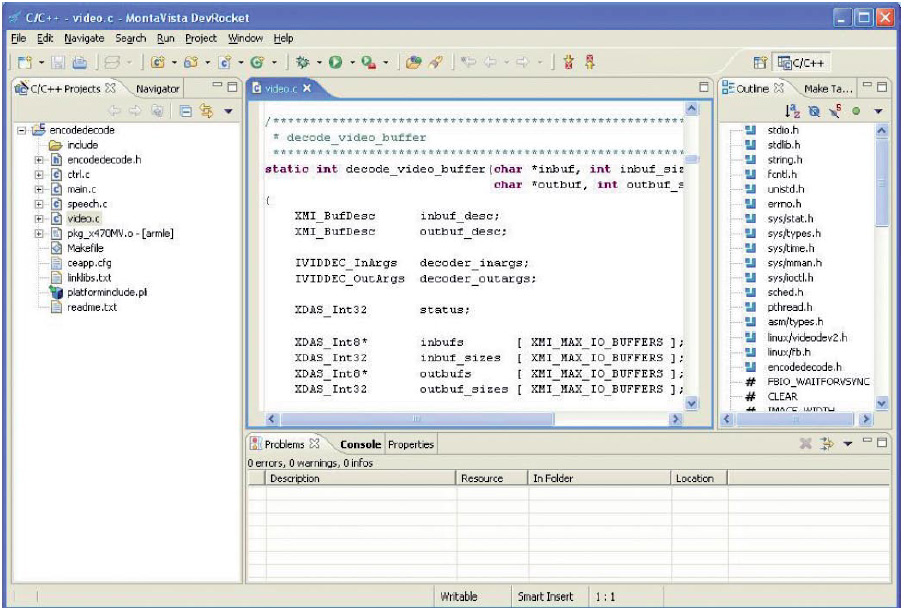The height and width of the screenshot is (614, 907).
Task: Click the New C source file icon
Action: click(224, 62)
